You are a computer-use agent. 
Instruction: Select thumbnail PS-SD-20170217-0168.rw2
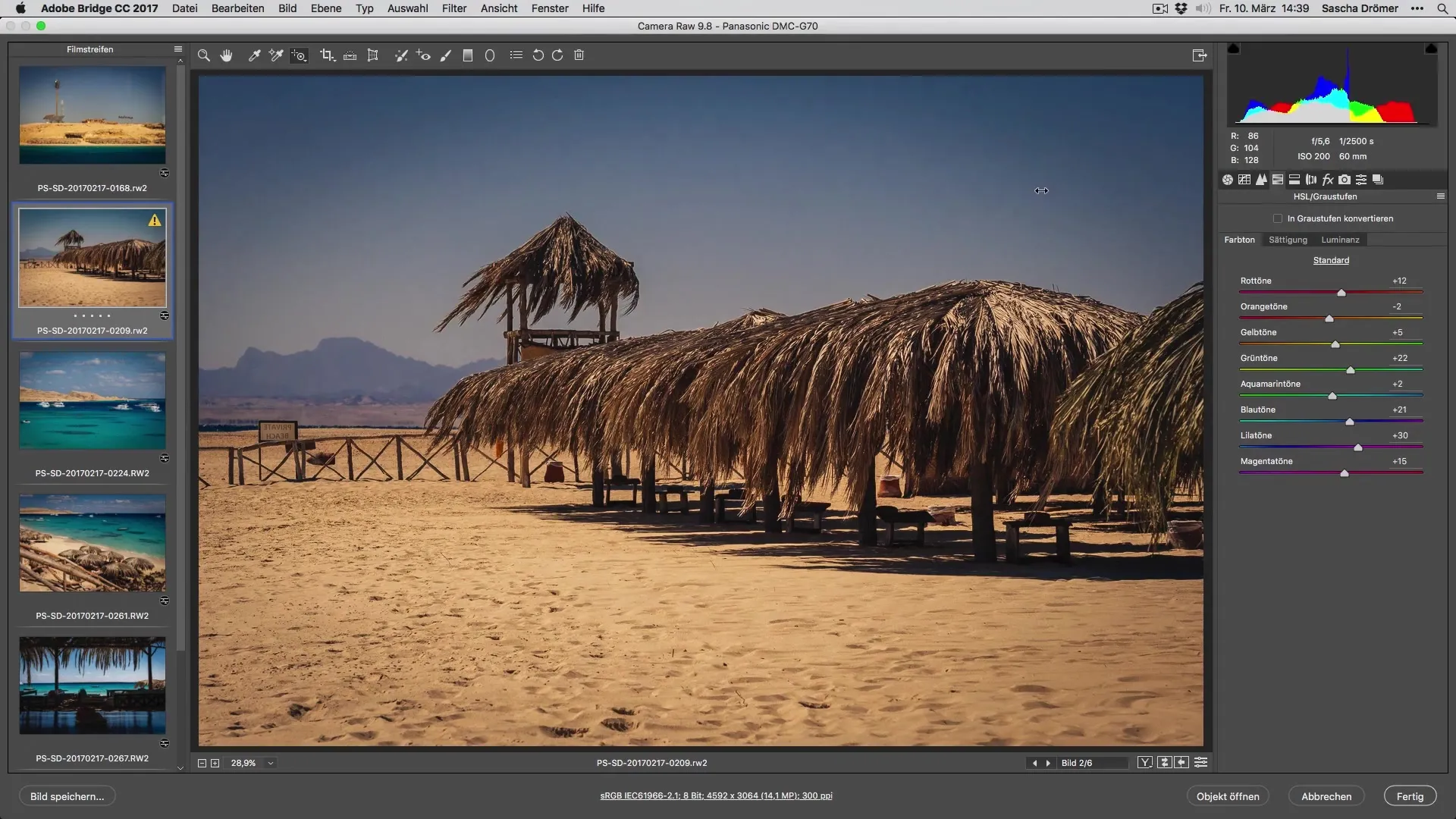(93, 115)
